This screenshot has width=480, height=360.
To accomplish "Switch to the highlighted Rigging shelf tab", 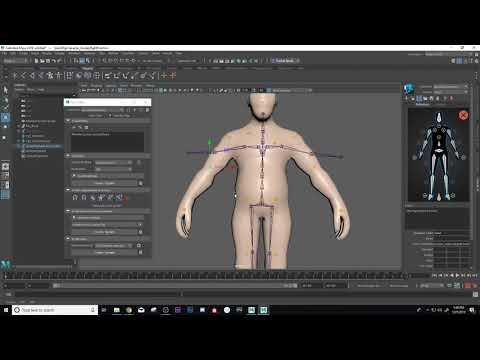I will coord(88,68).
